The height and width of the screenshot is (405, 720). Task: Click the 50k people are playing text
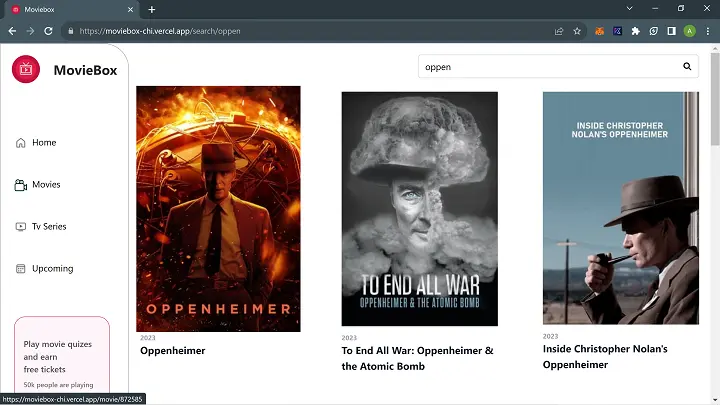click(58, 385)
